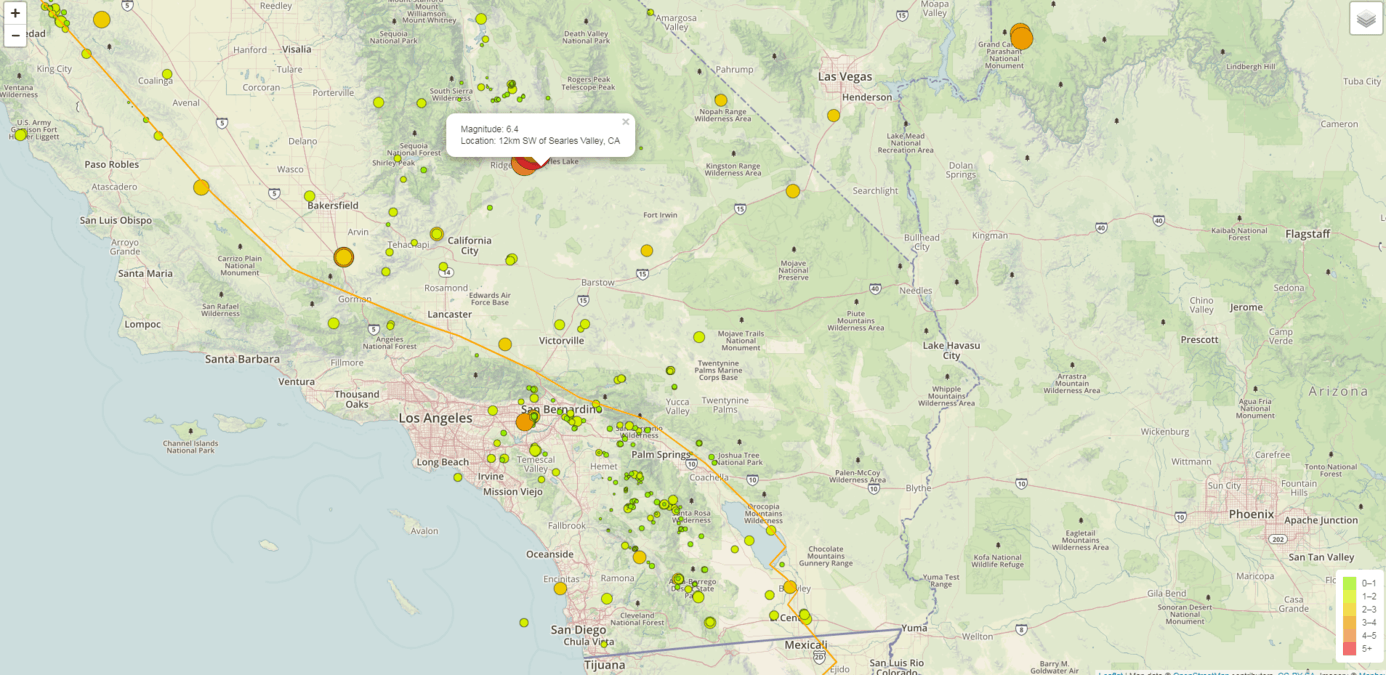Click the marker above Nopah Range Wilderness

click(x=720, y=100)
